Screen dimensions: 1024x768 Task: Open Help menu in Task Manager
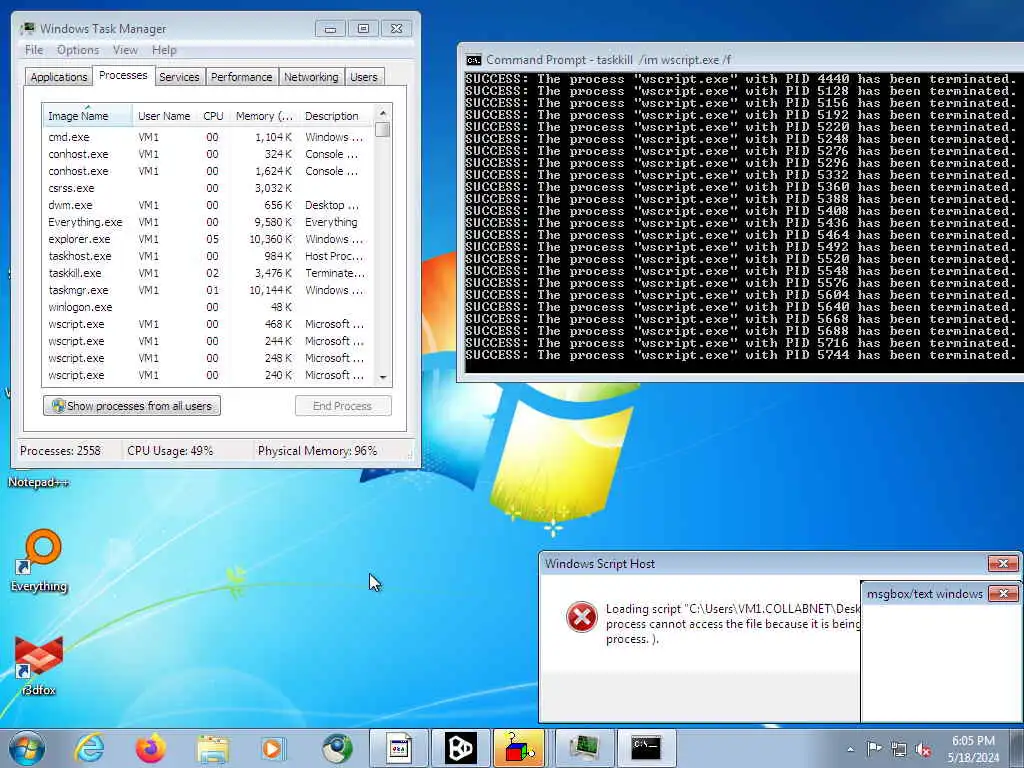click(164, 50)
